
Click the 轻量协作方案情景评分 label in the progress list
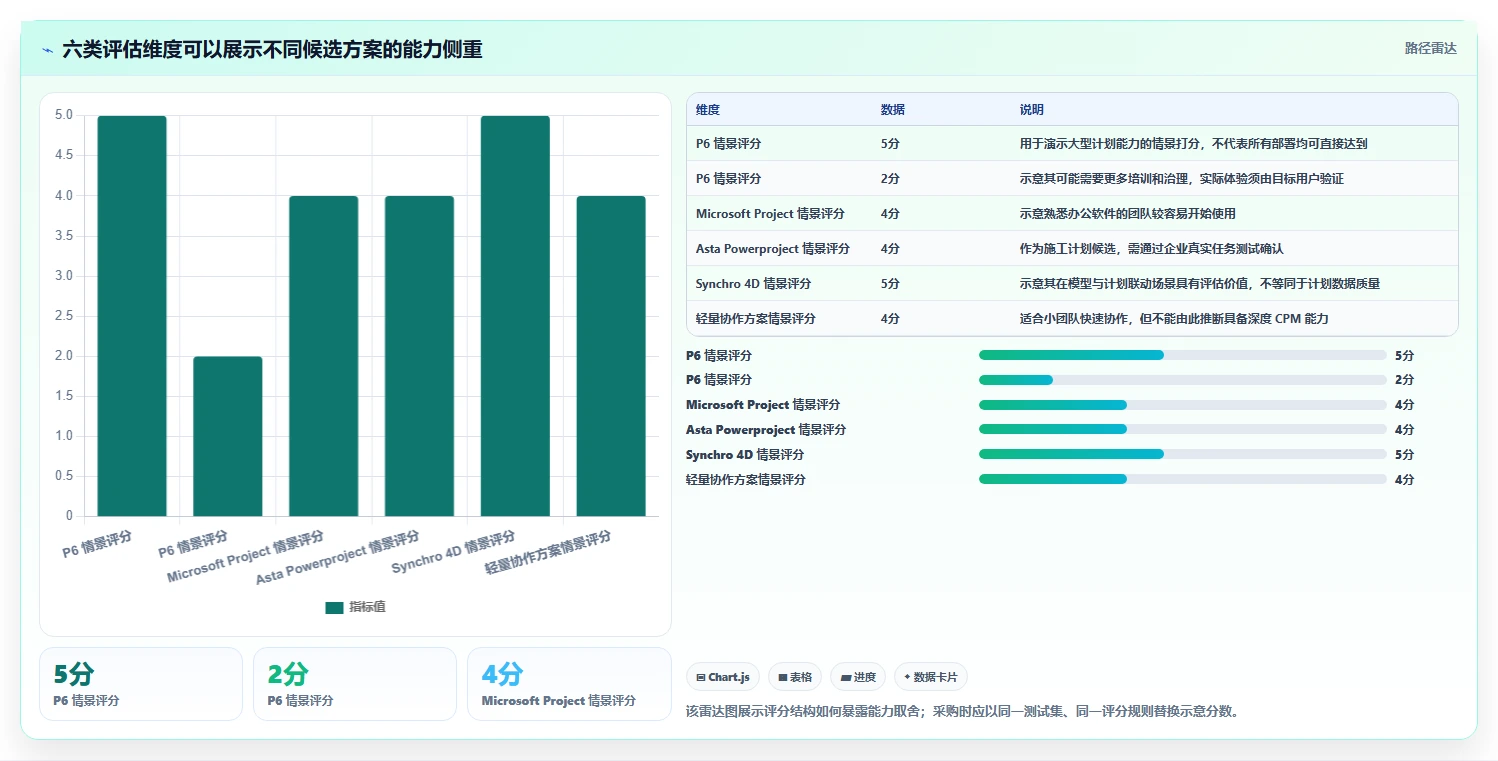click(746, 480)
